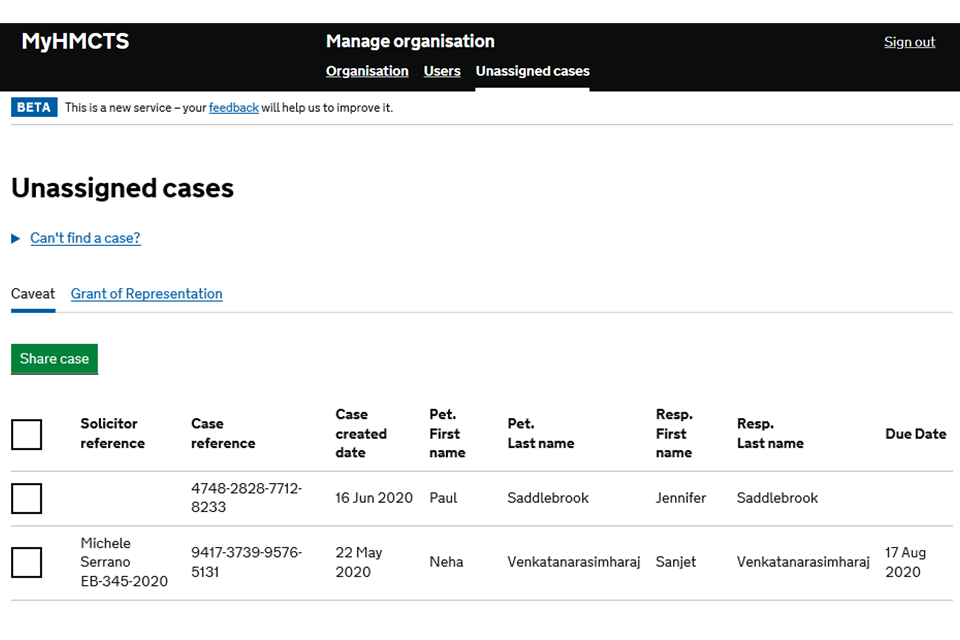Click the BETA tag badge
This screenshot has width=960, height=640.
click(34, 108)
